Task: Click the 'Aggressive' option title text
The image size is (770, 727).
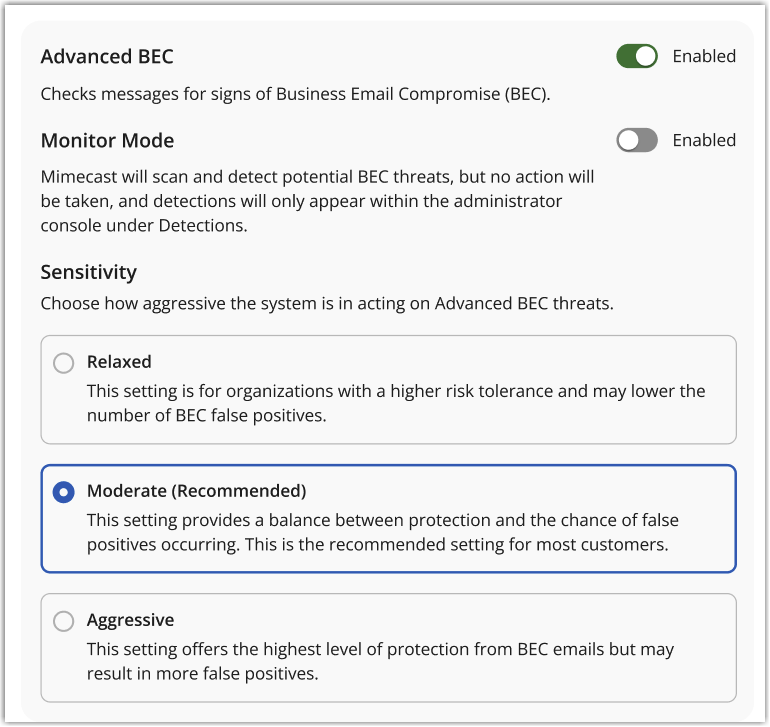Action: 130,620
